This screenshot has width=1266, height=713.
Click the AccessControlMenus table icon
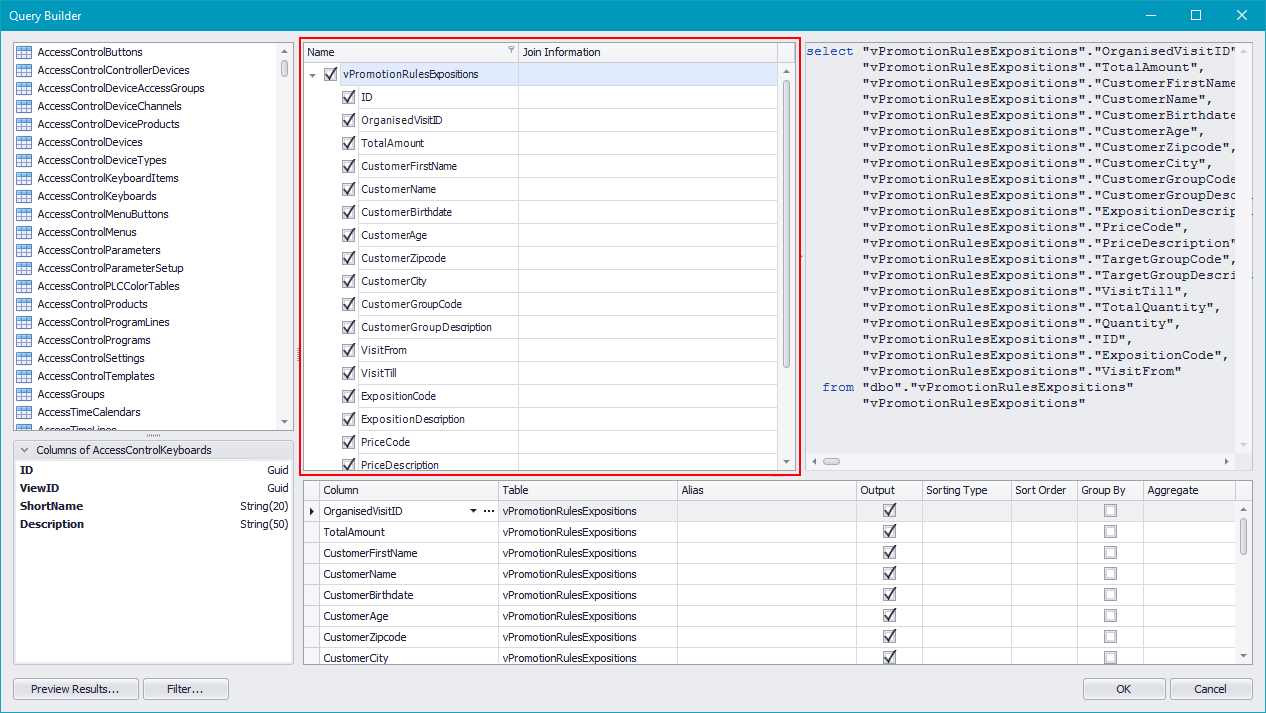[25, 232]
